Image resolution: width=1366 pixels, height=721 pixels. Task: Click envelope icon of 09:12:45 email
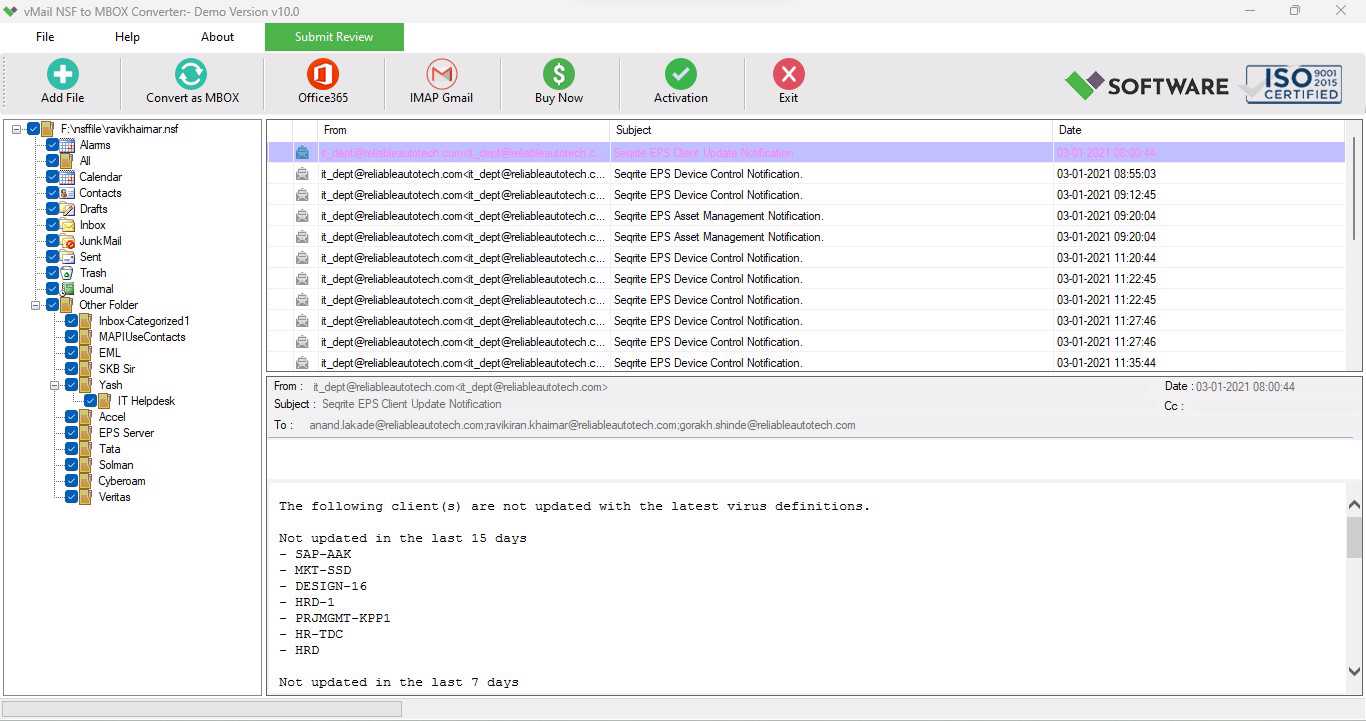click(302, 195)
